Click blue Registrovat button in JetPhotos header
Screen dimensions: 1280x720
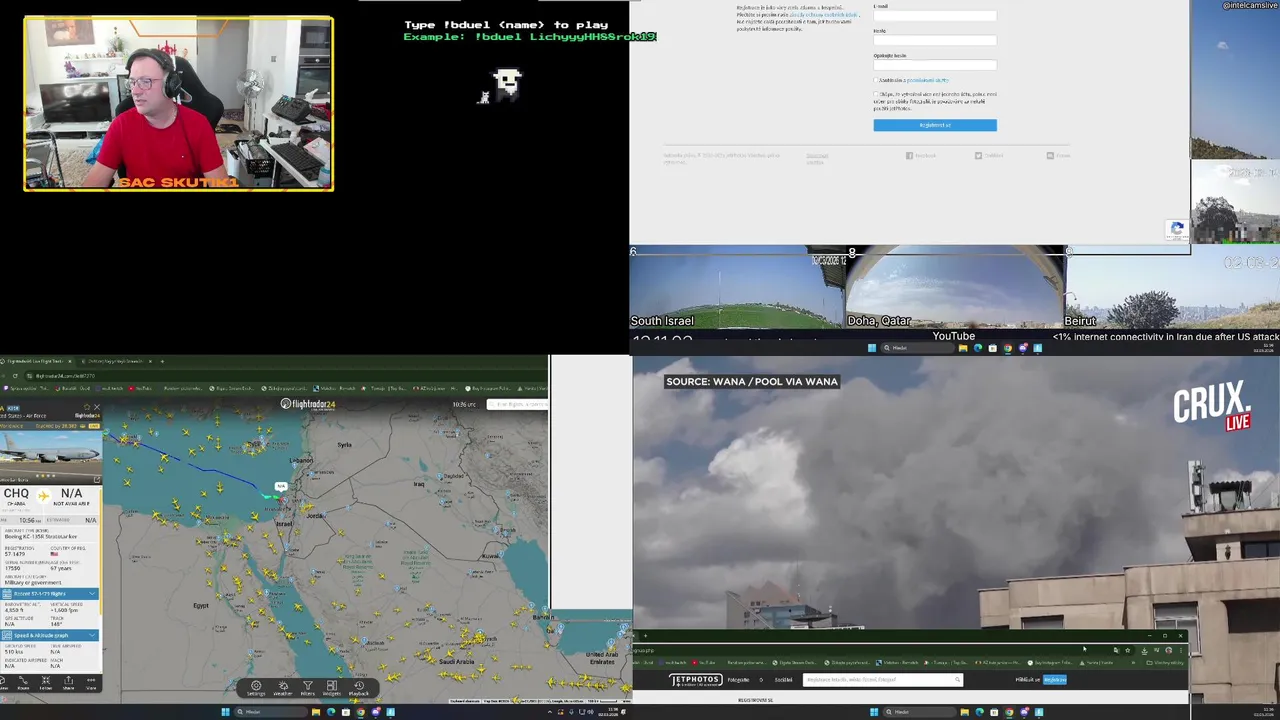[1055, 680]
